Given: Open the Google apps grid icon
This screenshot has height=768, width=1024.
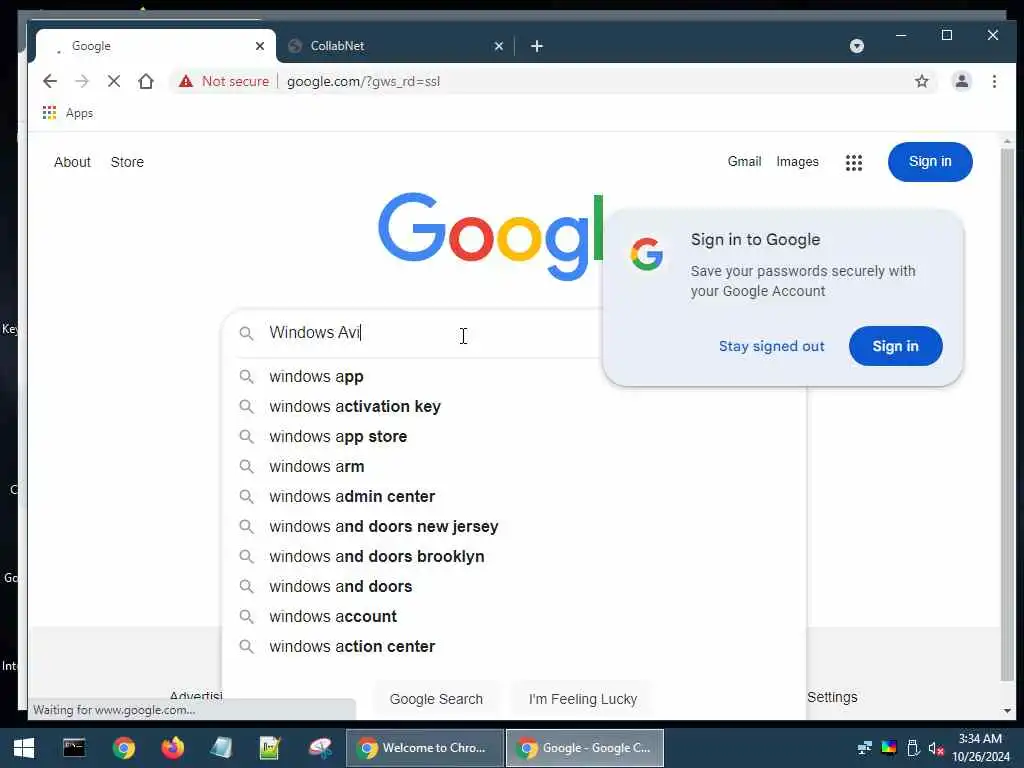Looking at the screenshot, I should pyautogui.click(x=854, y=162).
